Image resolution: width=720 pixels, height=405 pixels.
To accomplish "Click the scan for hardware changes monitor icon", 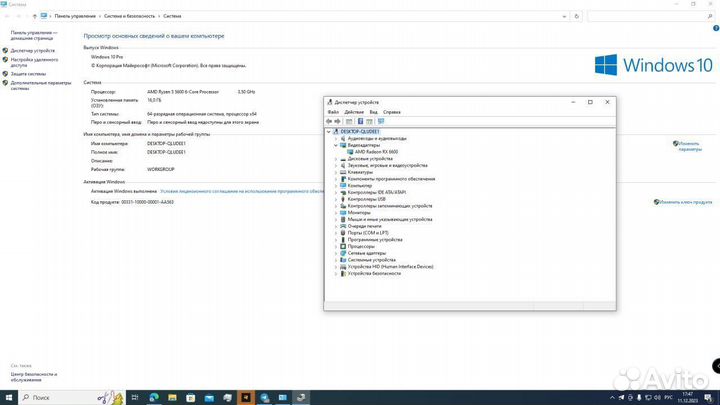I will pos(381,121).
